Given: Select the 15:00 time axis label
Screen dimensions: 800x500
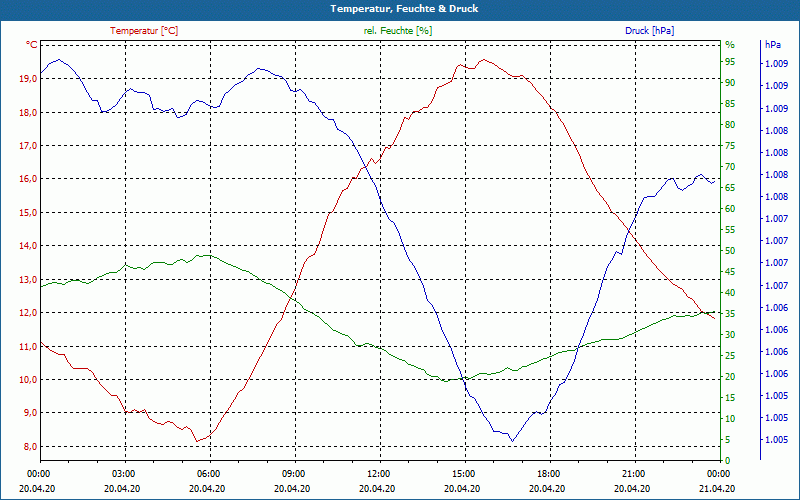Looking at the screenshot, I should [x=462, y=473].
